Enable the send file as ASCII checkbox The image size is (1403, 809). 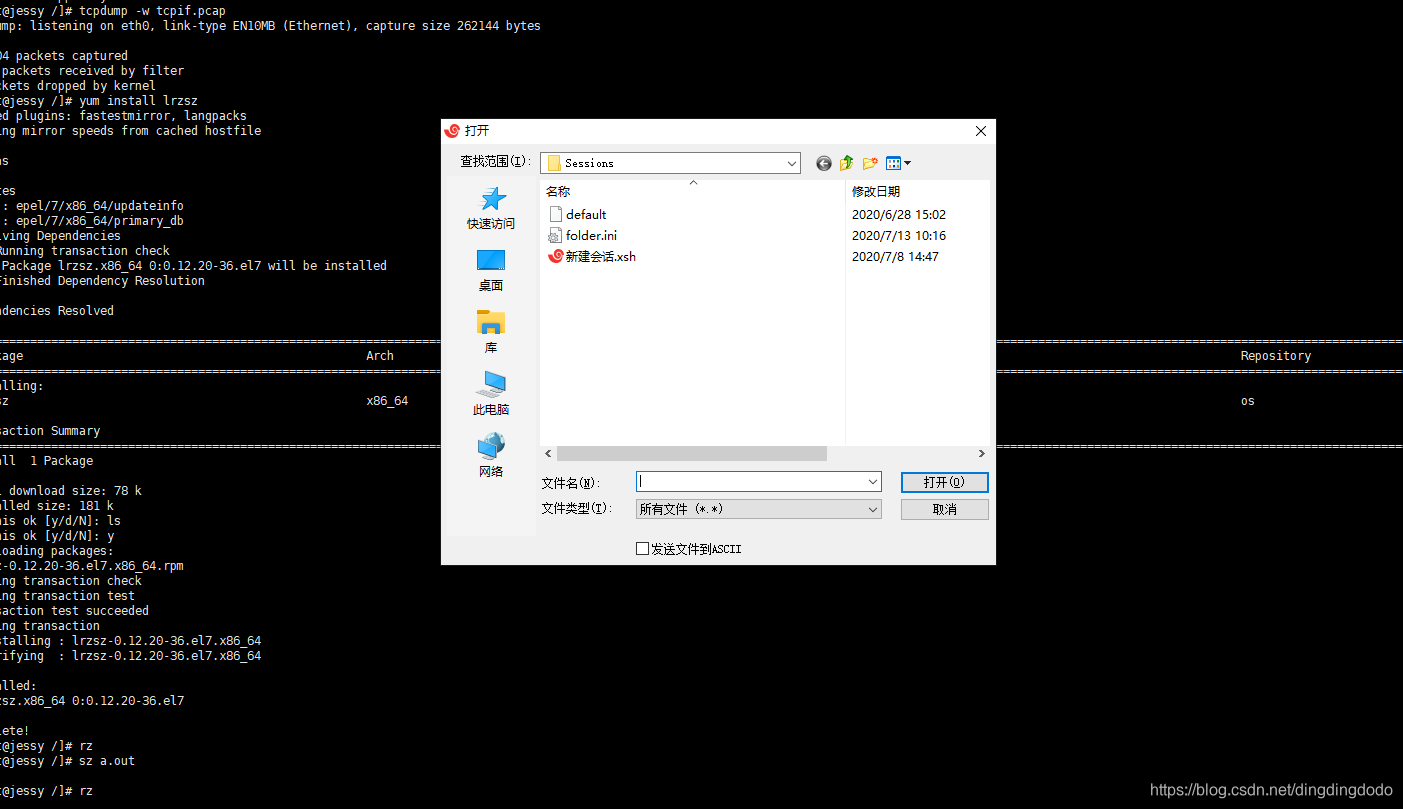tap(642, 549)
